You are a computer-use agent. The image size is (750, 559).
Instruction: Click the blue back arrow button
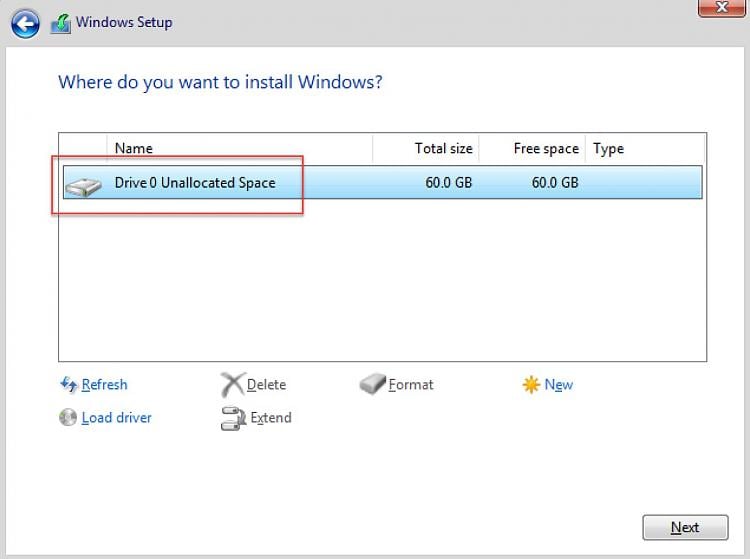pos(25,23)
